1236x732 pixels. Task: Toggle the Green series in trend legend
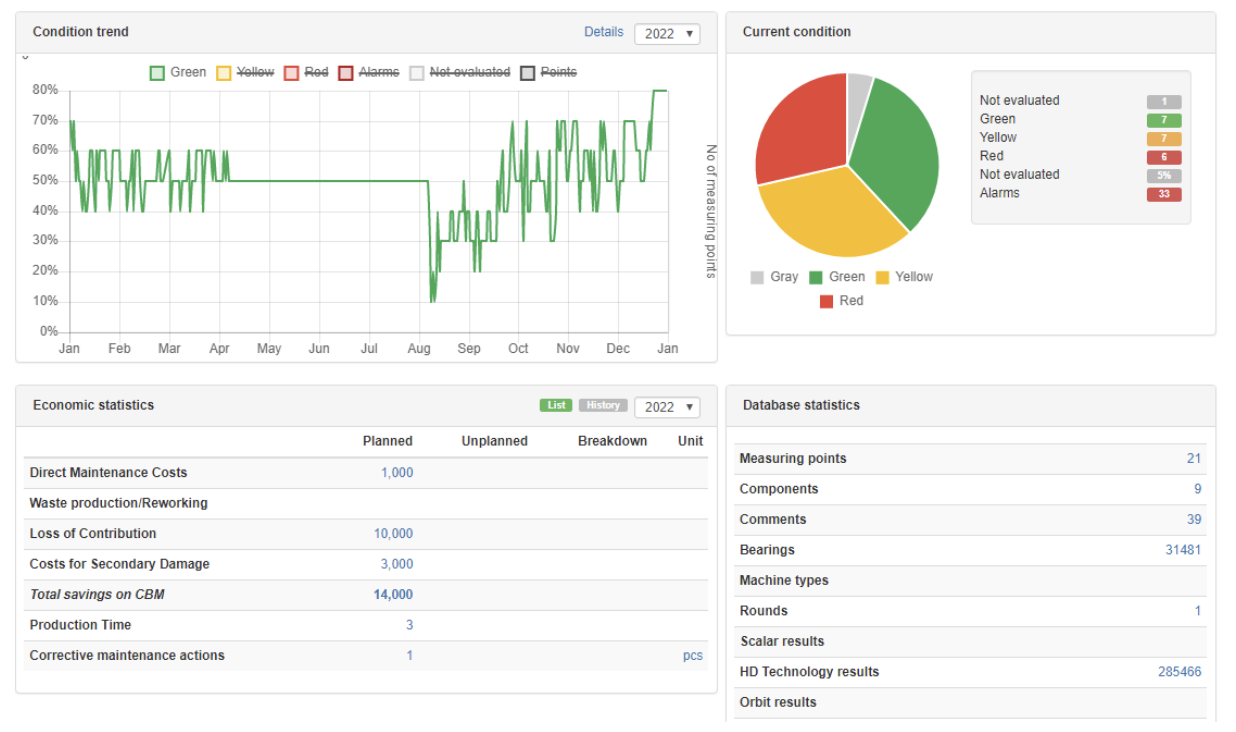pos(178,72)
